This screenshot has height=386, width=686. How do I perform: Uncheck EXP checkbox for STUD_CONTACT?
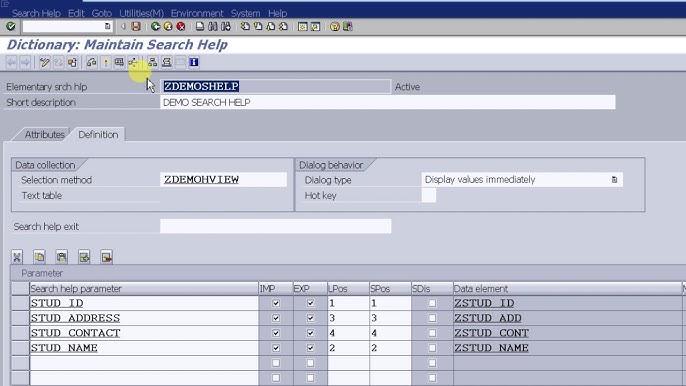point(310,333)
